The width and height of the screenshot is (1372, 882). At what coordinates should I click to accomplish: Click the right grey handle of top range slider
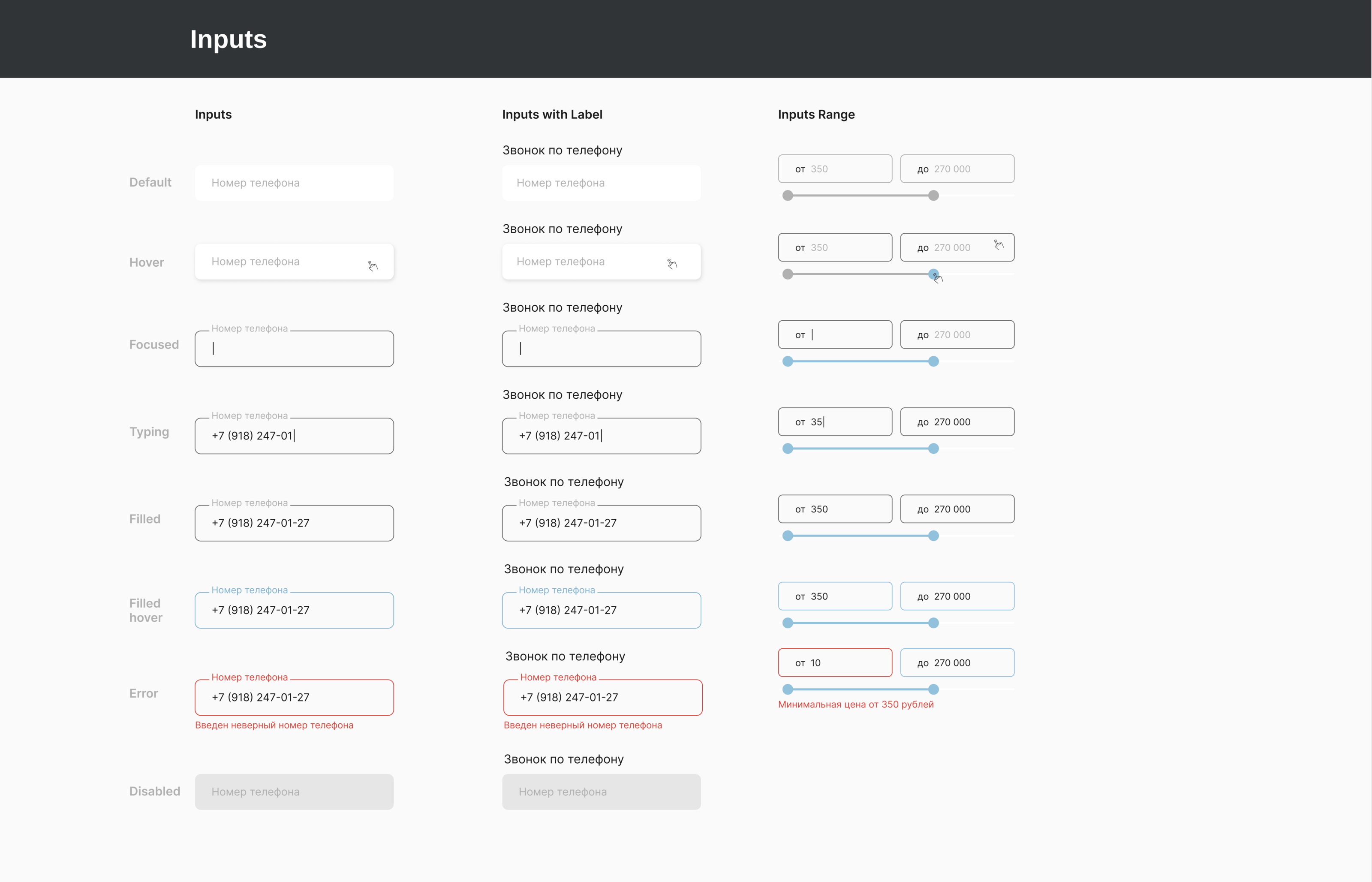pyautogui.click(x=933, y=195)
